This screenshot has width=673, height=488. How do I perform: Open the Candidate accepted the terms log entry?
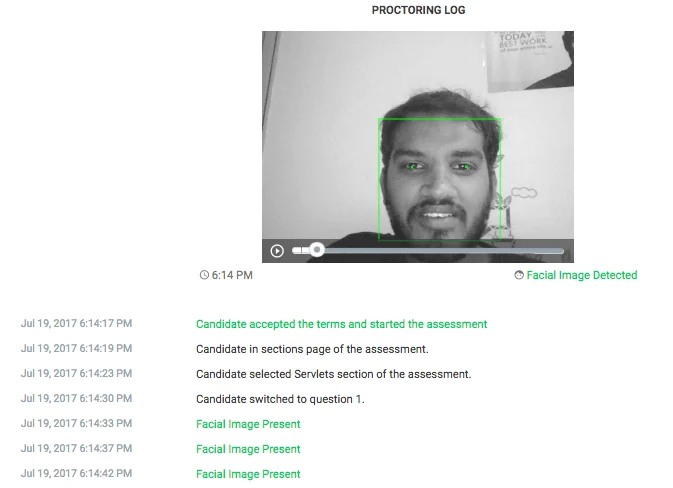pos(341,324)
